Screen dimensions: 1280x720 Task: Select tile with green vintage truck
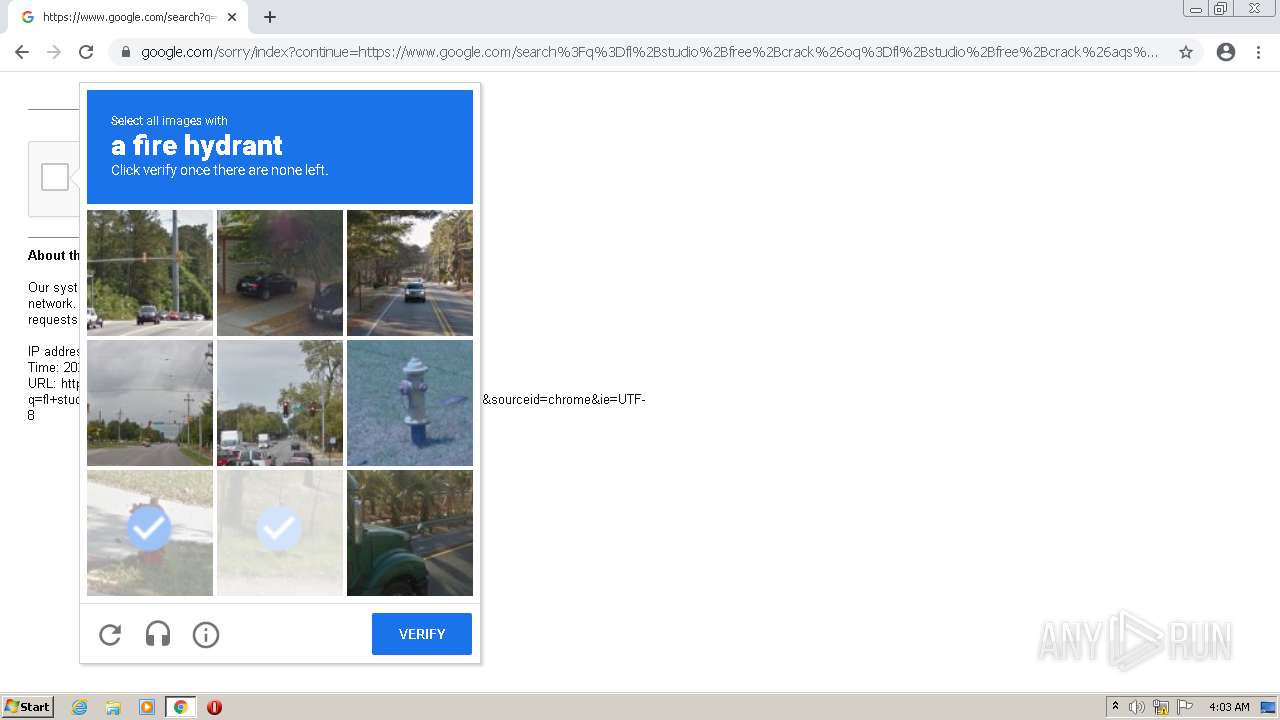click(410, 533)
